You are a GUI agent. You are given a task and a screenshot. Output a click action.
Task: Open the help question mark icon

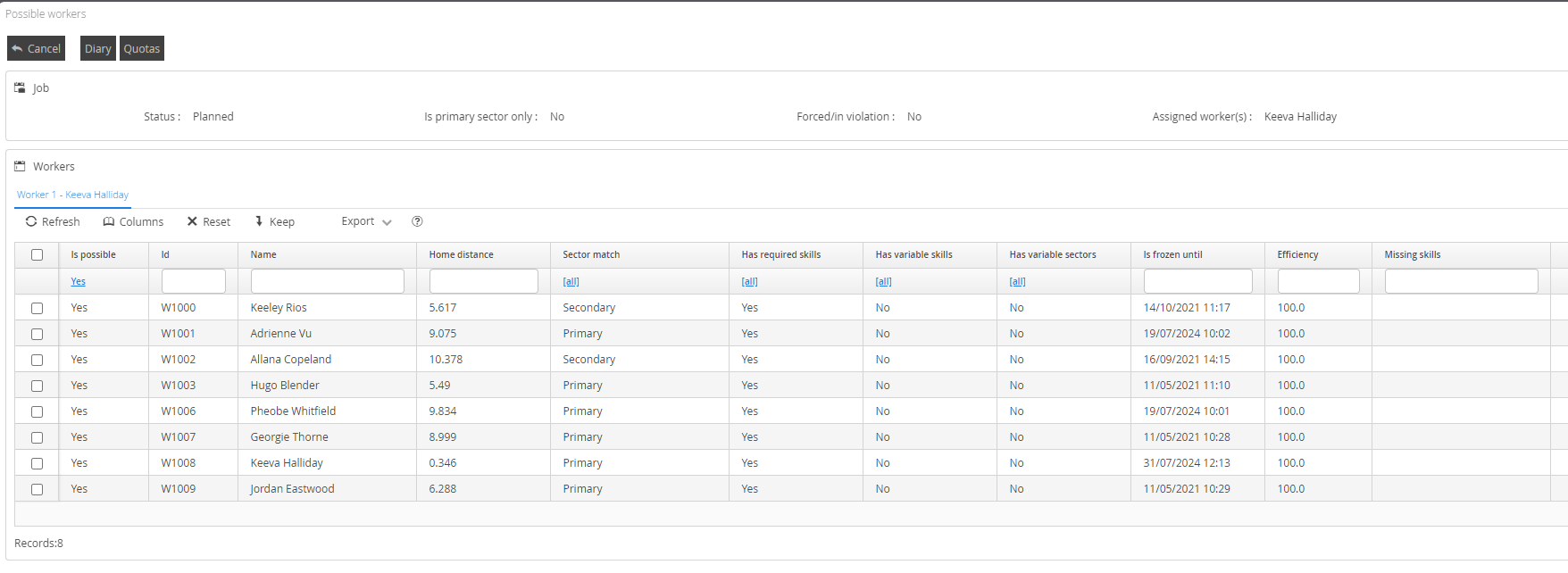[x=417, y=221]
